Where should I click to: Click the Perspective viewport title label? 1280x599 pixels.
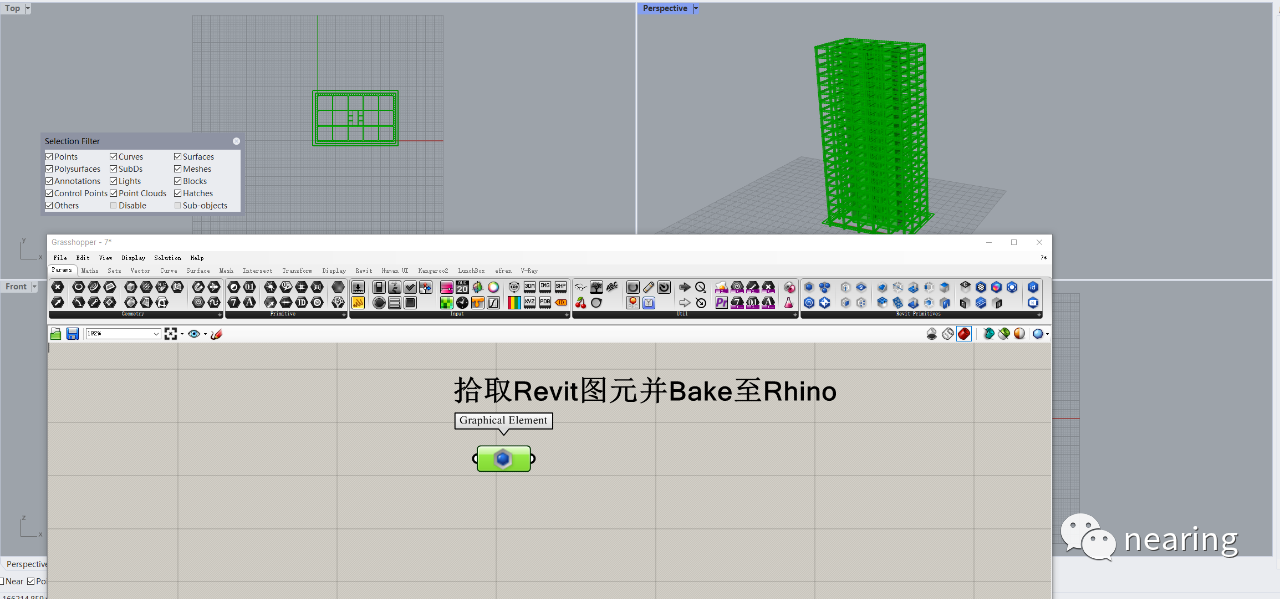click(665, 8)
